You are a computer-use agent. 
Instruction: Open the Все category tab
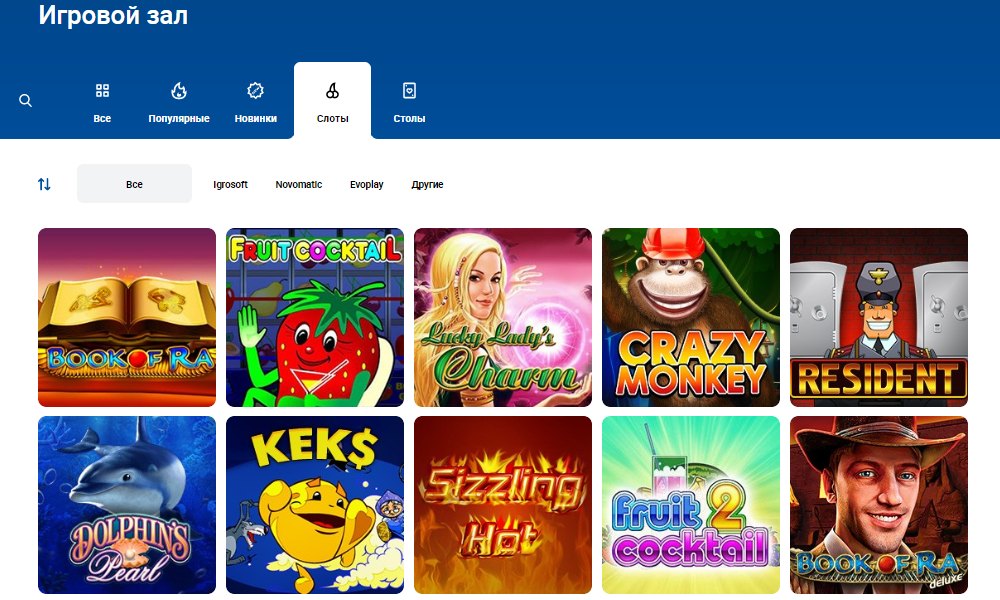[102, 102]
